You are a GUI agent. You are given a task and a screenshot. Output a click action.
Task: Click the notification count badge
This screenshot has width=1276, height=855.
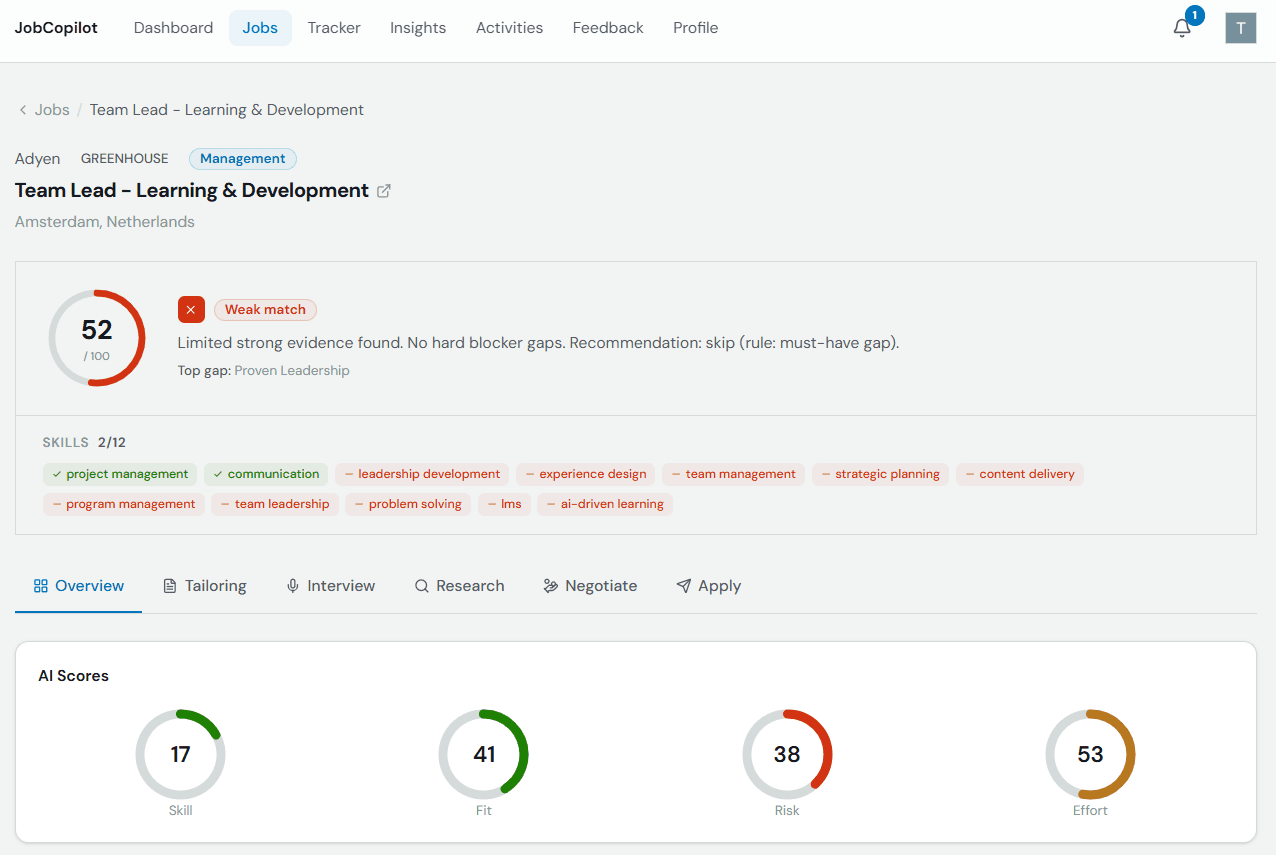(1194, 16)
